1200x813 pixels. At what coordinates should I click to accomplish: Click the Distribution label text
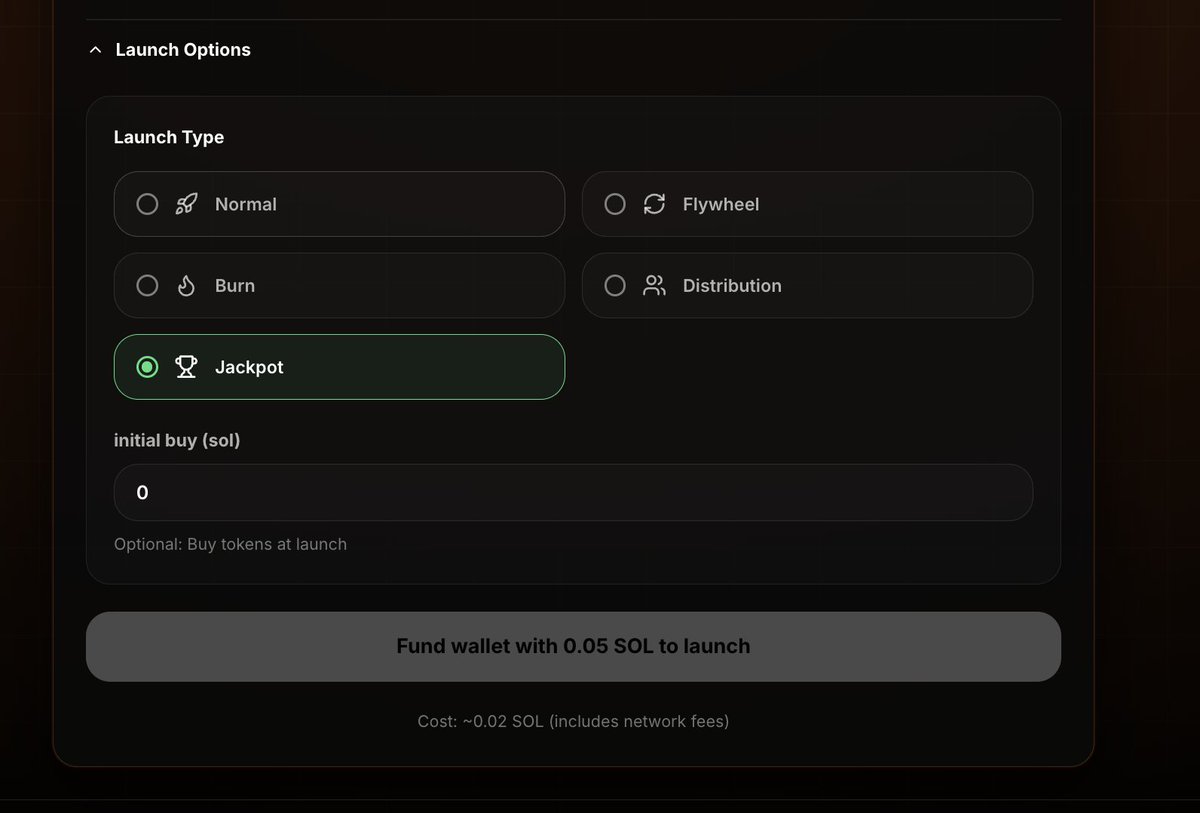coord(732,286)
